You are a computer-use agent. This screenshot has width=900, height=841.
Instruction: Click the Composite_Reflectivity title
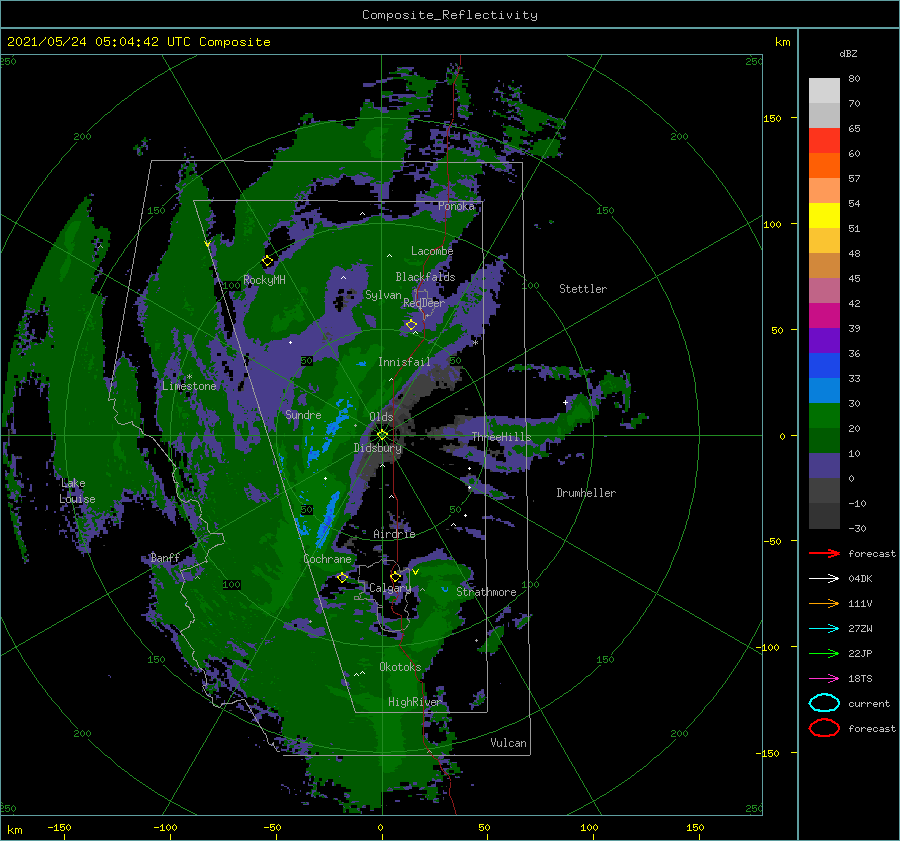pyautogui.click(x=450, y=15)
